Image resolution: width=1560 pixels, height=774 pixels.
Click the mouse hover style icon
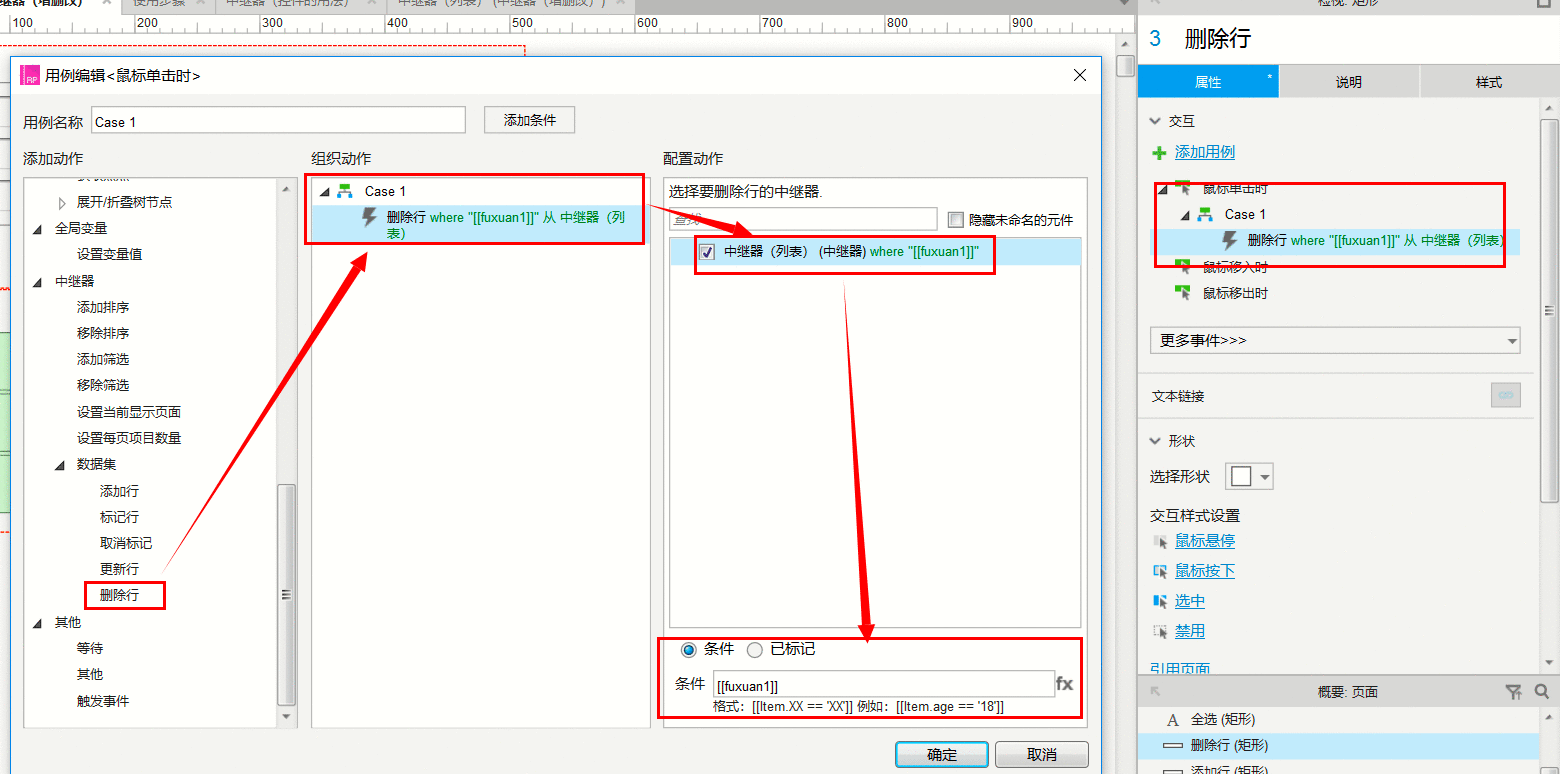(x=1160, y=541)
